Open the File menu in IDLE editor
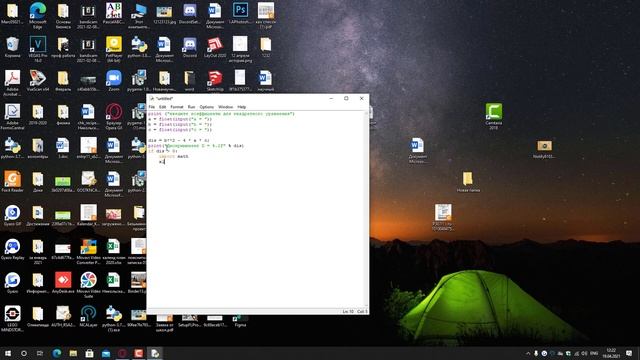This screenshot has width=640, height=360. [x=152, y=107]
